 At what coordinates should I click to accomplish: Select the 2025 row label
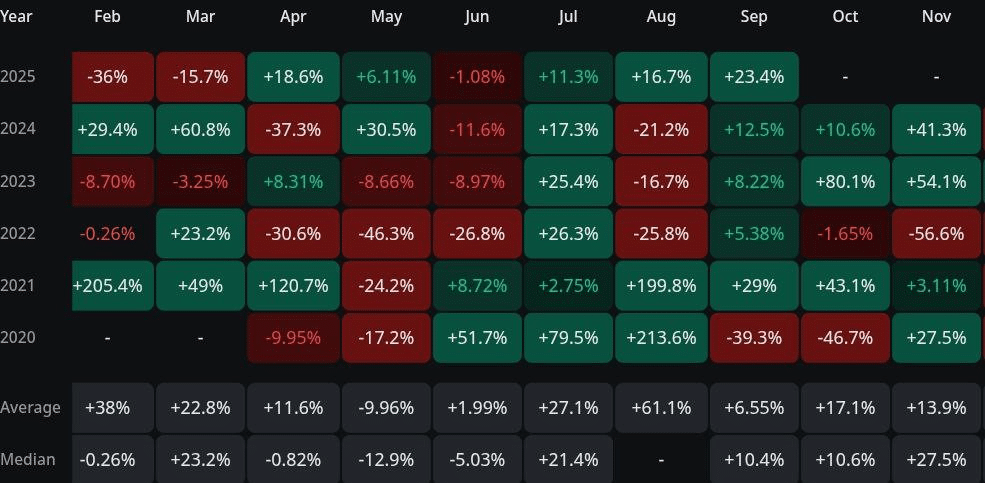click(18, 77)
